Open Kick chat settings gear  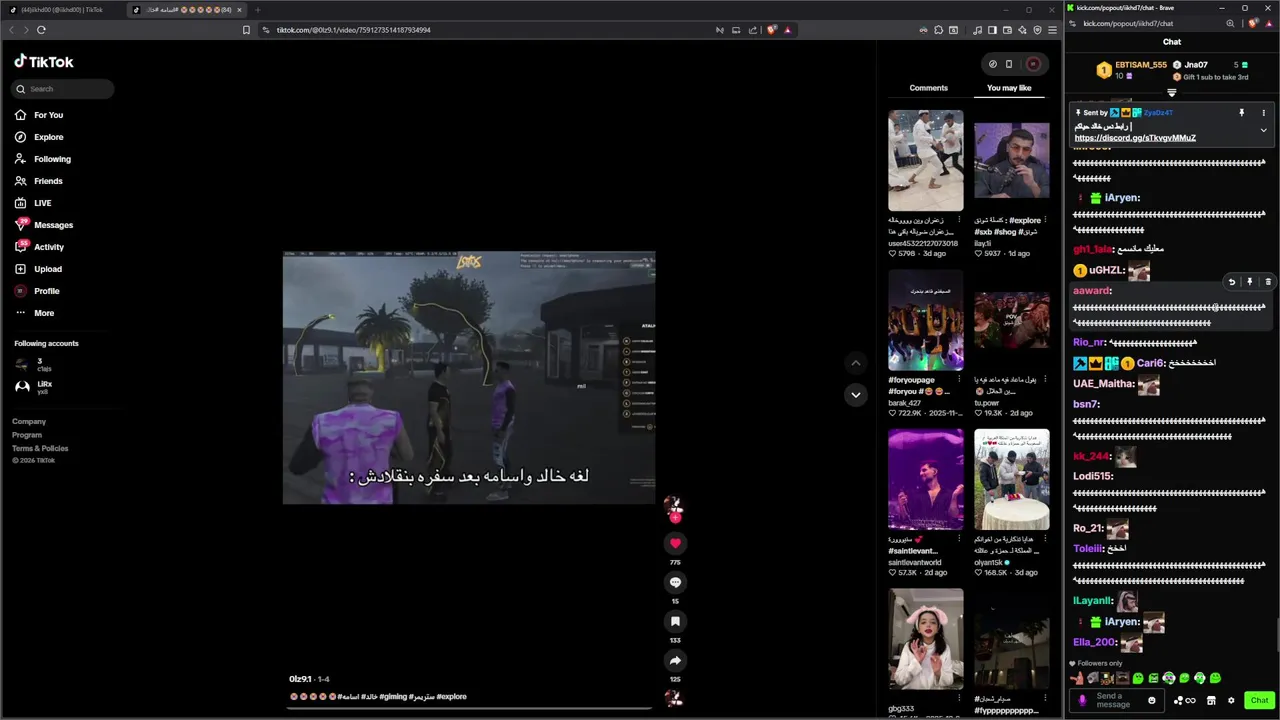(1231, 700)
